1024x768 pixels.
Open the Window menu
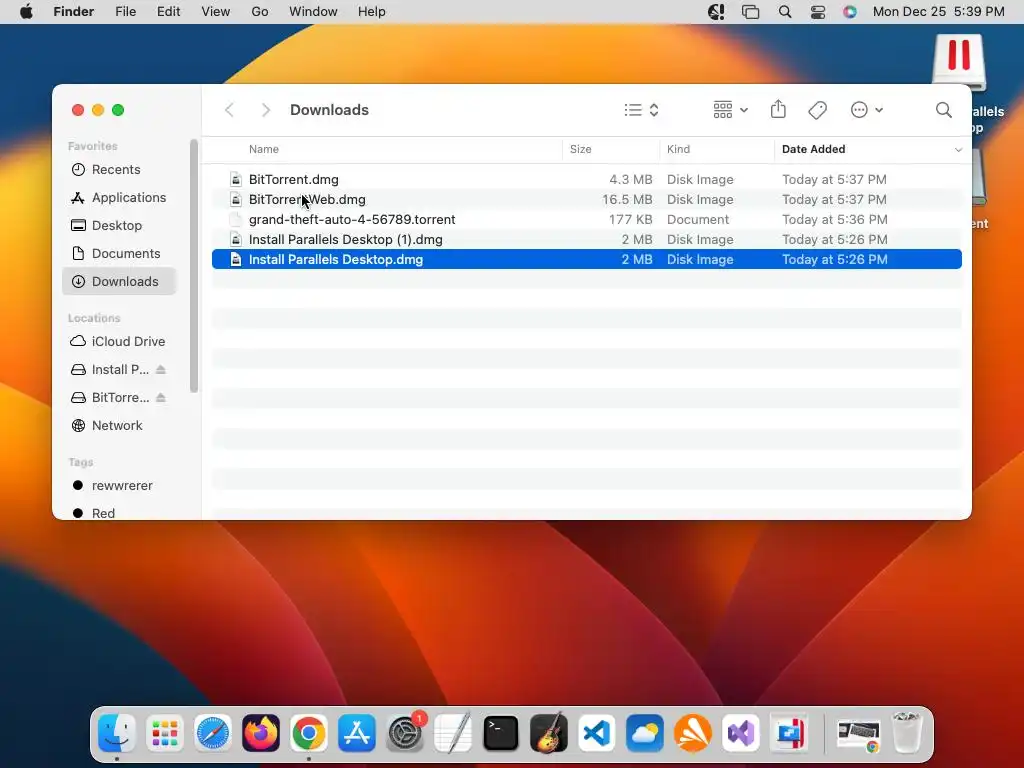(313, 12)
